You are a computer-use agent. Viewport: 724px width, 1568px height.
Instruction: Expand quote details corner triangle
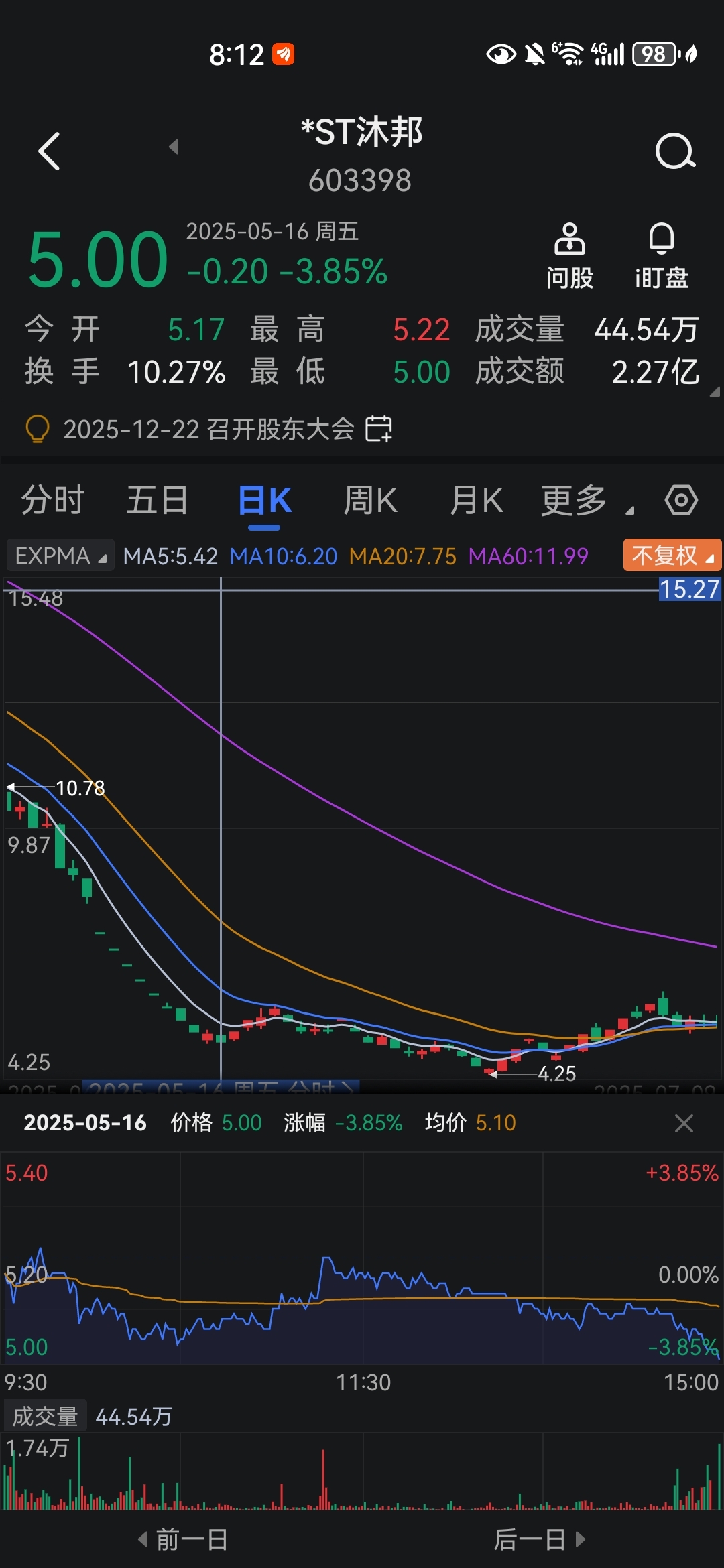[715, 391]
